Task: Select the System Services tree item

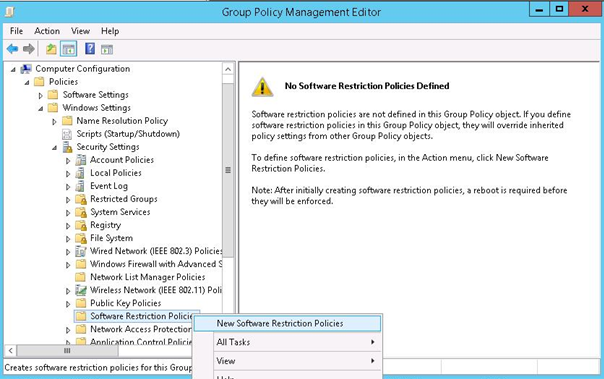Action: (x=120, y=212)
